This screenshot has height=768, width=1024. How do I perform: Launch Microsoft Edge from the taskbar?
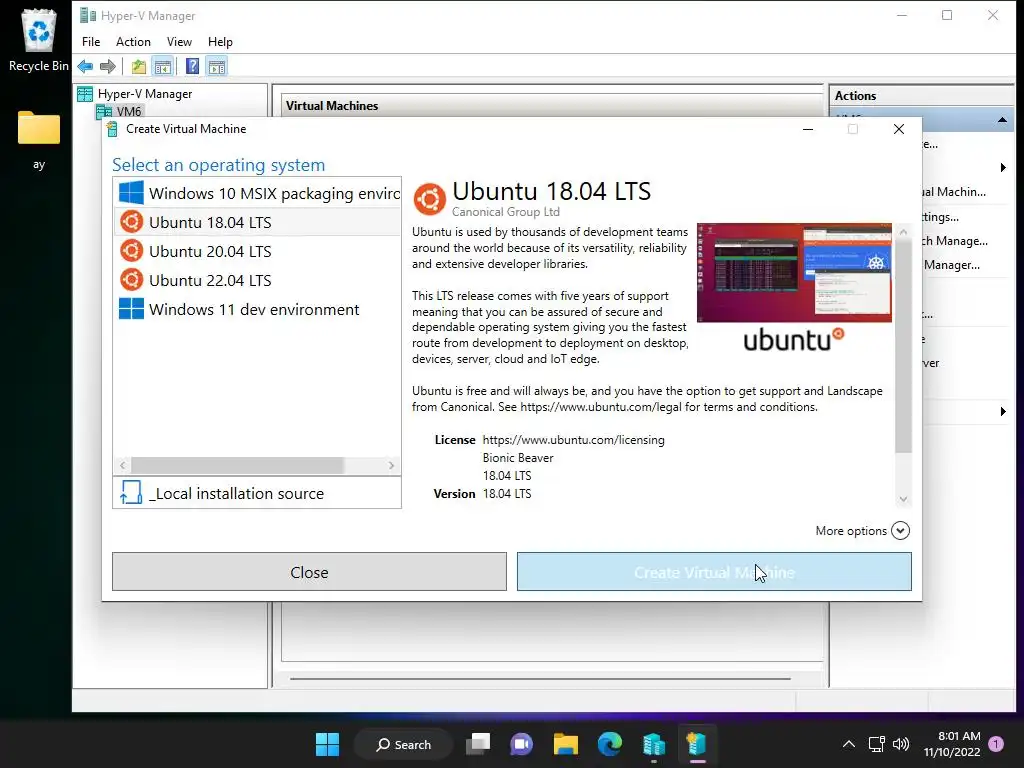[x=610, y=744]
